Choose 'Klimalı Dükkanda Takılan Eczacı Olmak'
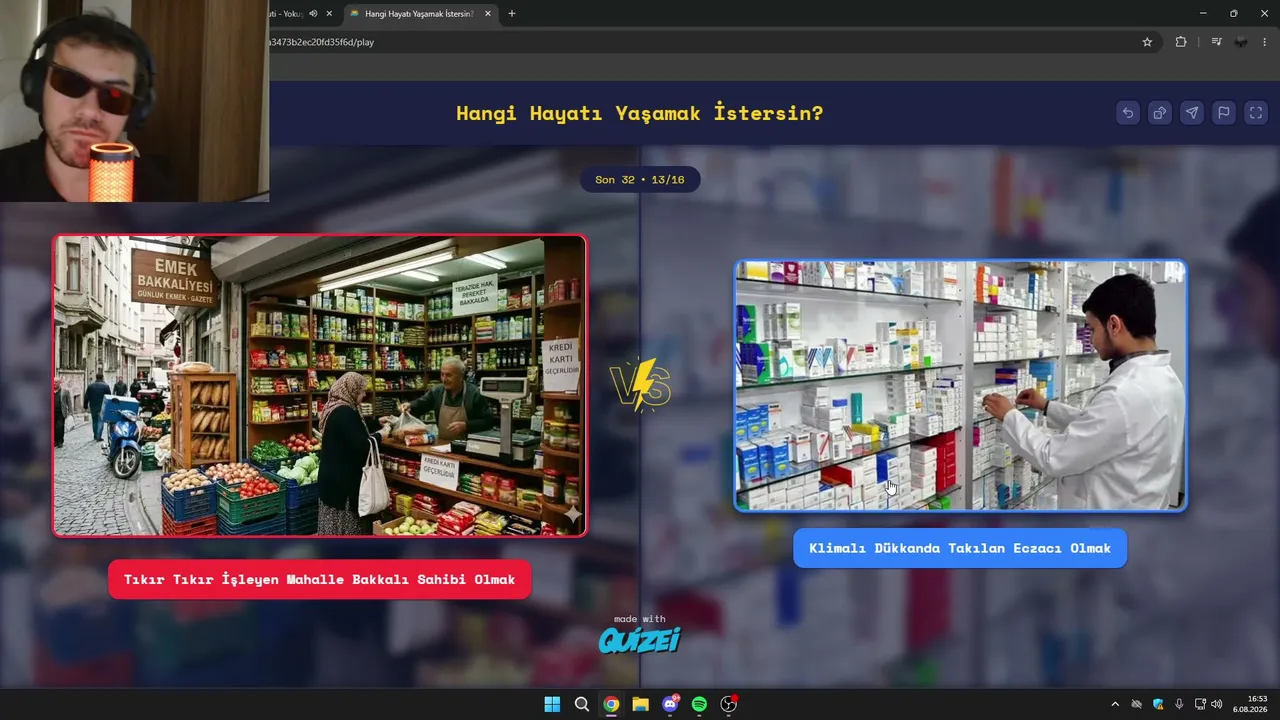Viewport: 1280px width, 720px height. click(960, 548)
